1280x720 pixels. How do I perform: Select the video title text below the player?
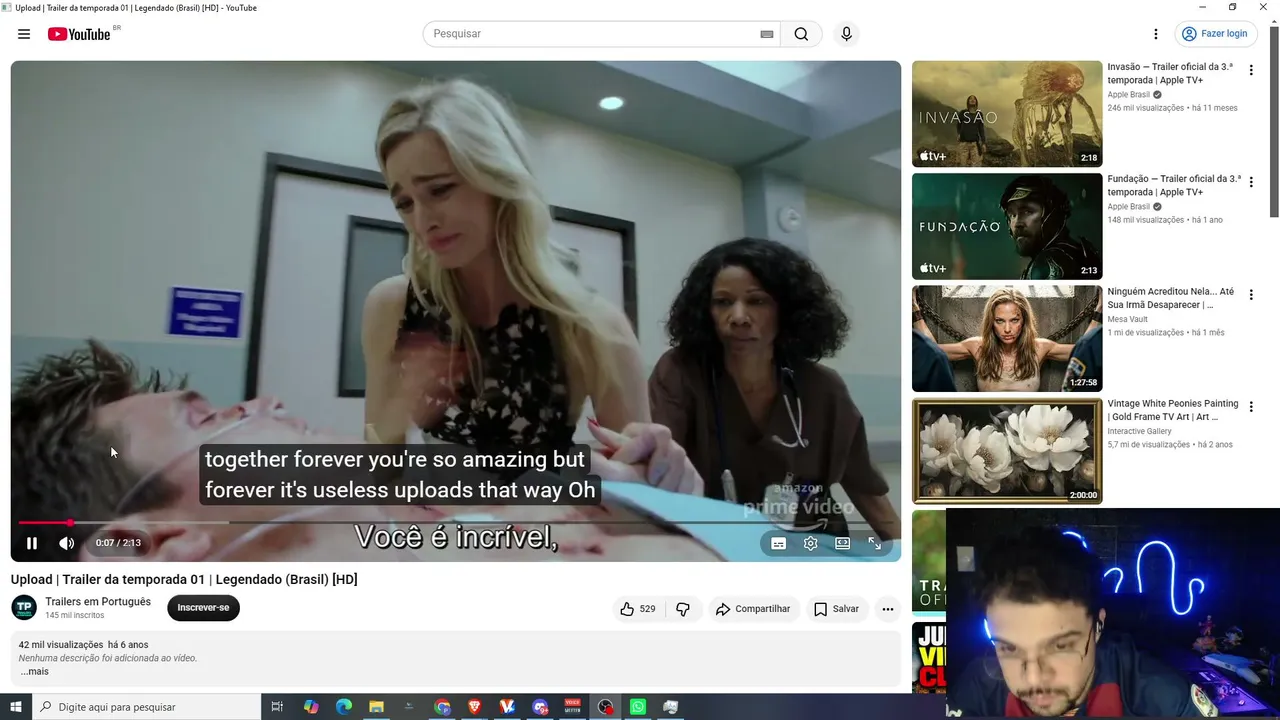(x=184, y=580)
